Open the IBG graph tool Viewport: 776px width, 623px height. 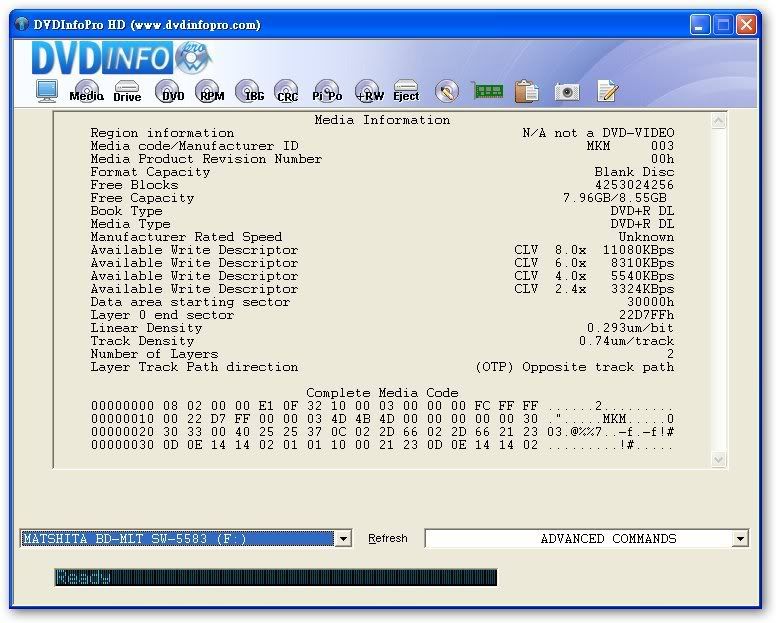tap(250, 92)
